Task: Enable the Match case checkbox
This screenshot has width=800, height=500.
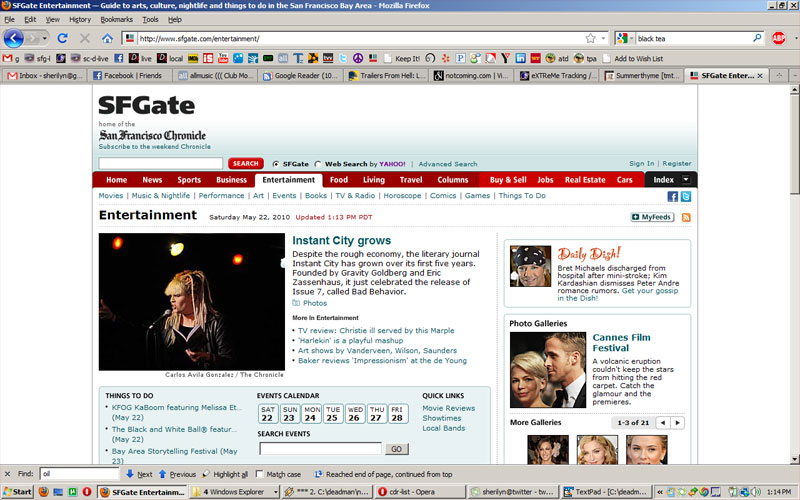Action: tap(259, 474)
